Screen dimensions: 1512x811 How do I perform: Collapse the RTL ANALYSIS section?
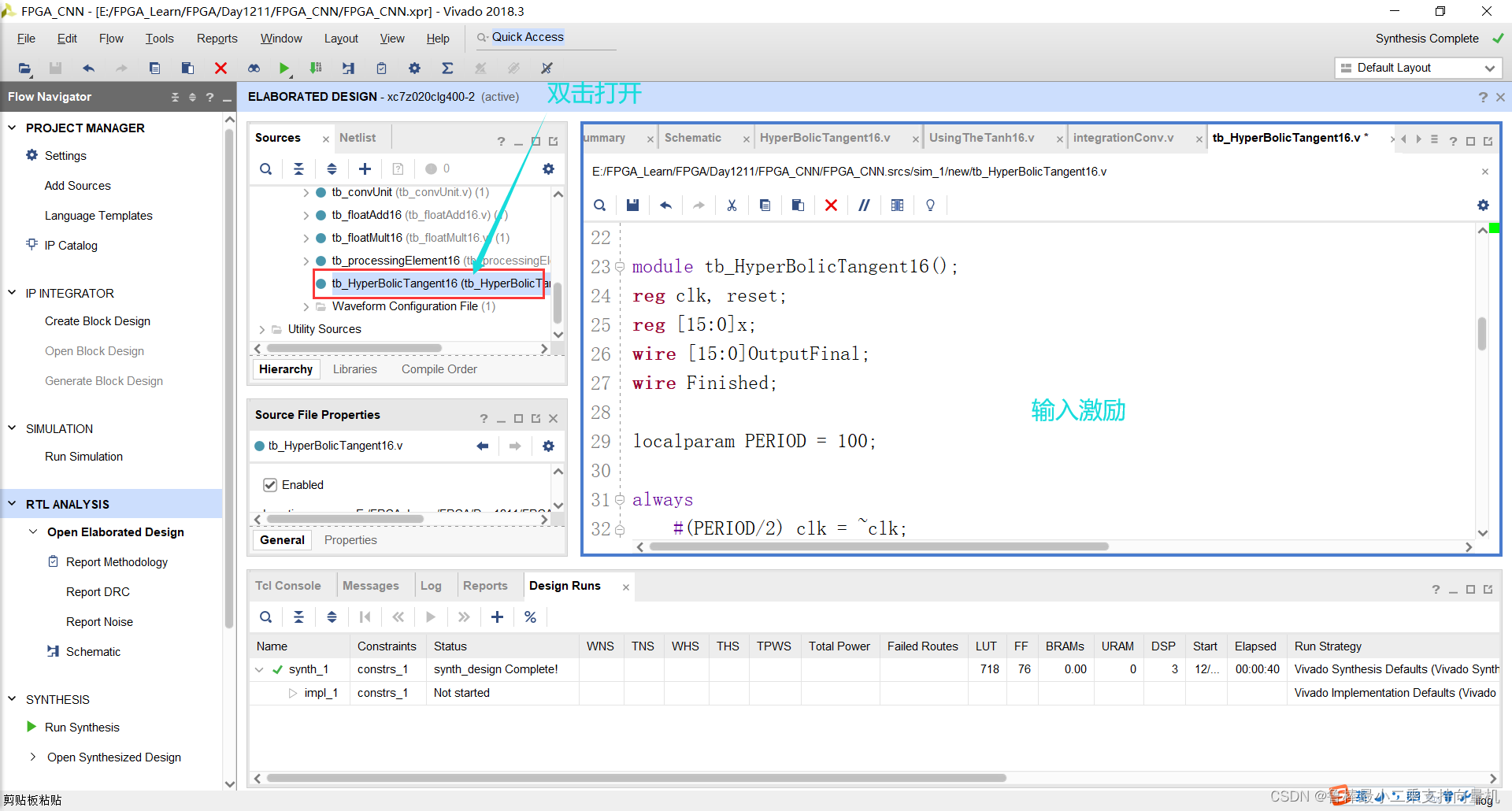click(x=12, y=504)
